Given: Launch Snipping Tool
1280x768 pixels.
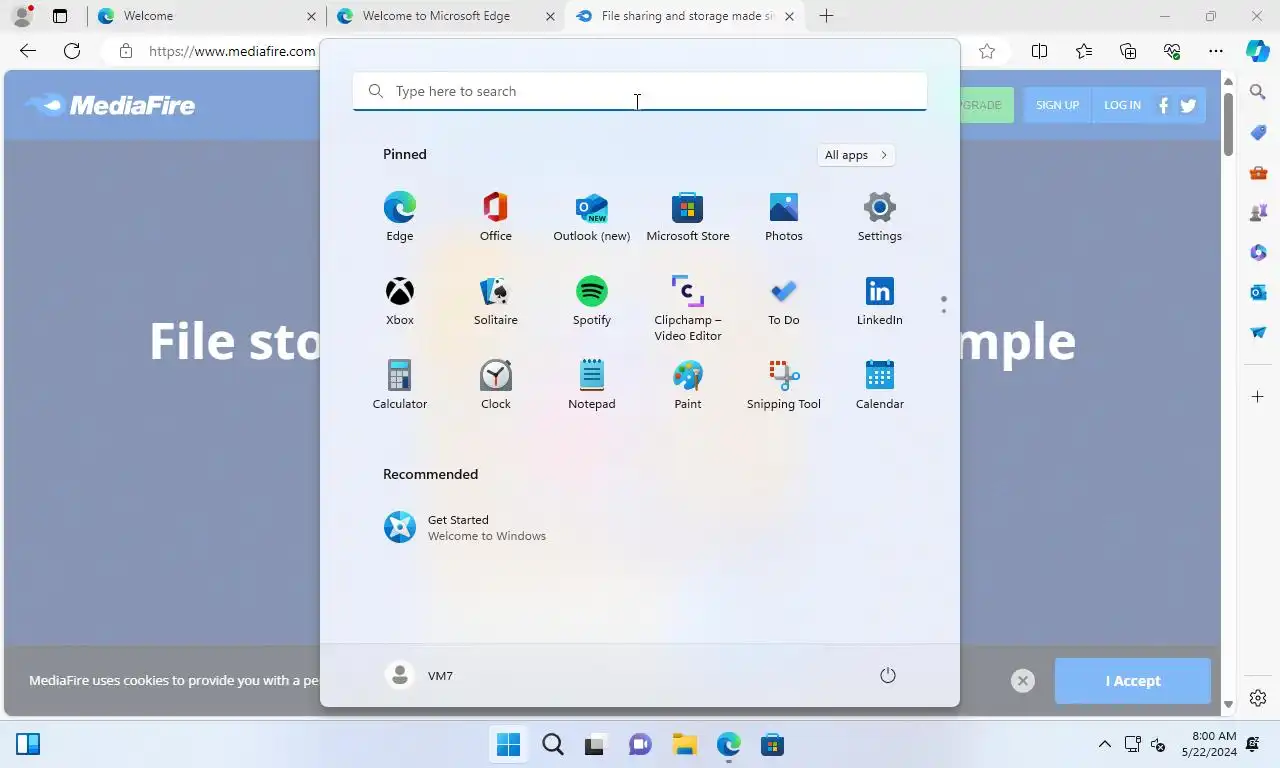Looking at the screenshot, I should pyautogui.click(x=784, y=384).
